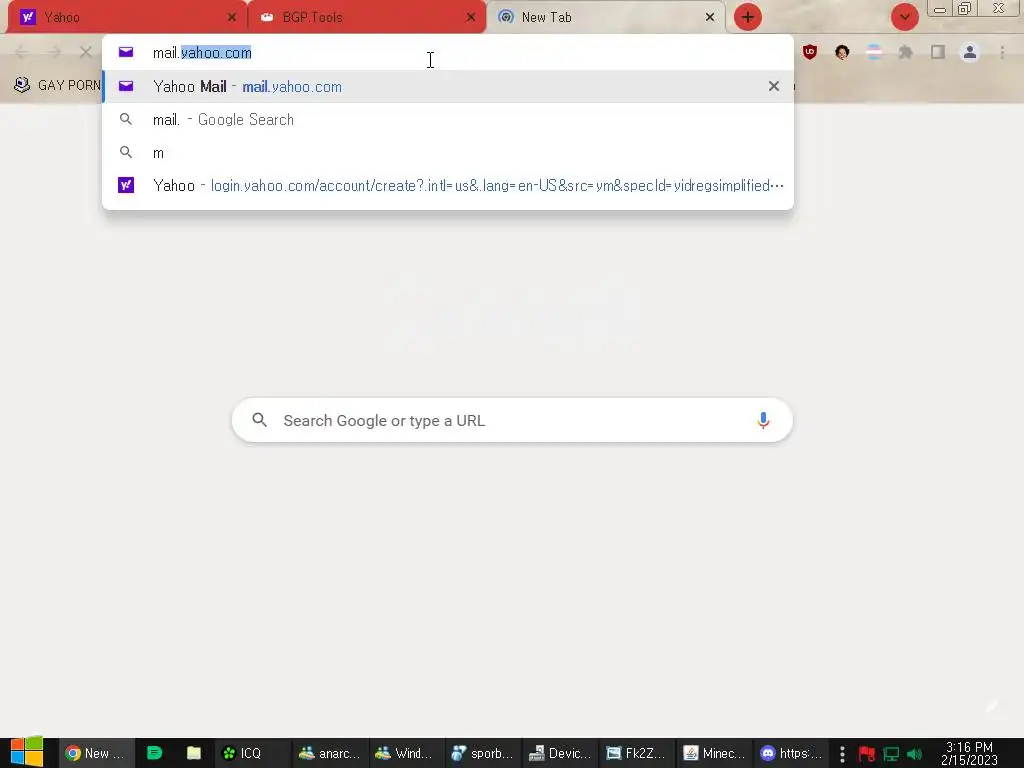Choose the 'm' search suggestion
This screenshot has height=768, width=1024.
pyautogui.click(x=447, y=153)
